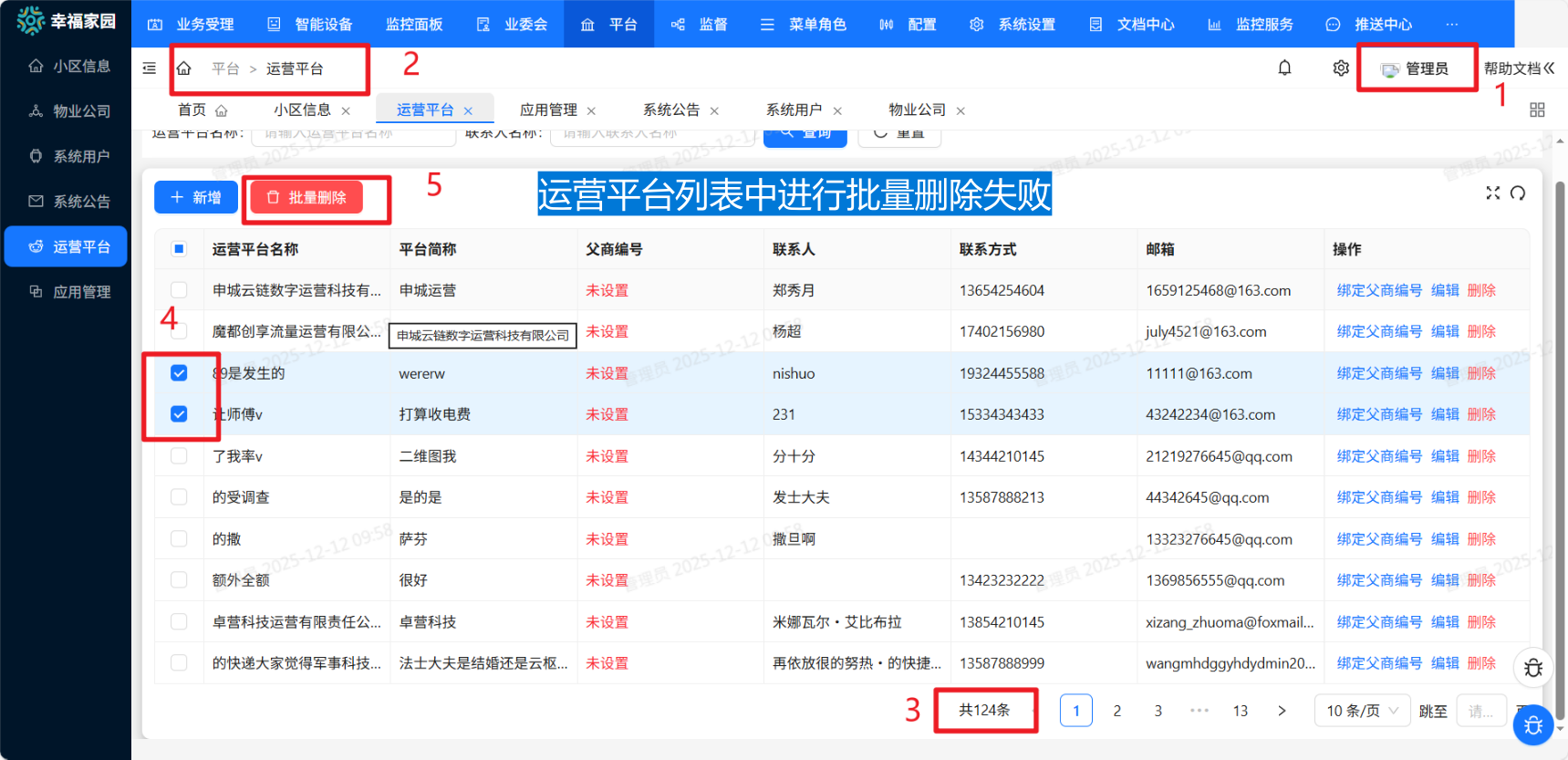
Task: Click 绑定父商编号 for nishuo row
Action: [1379, 373]
